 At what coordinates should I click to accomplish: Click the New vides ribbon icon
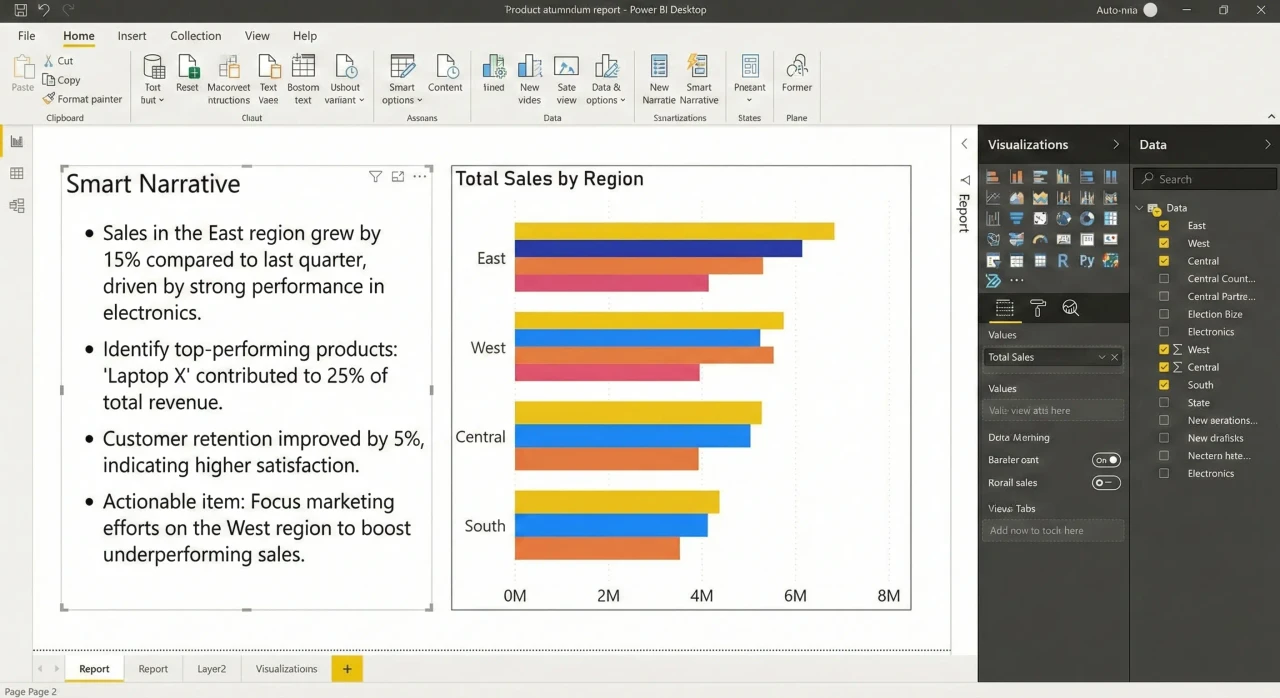pos(529,68)
